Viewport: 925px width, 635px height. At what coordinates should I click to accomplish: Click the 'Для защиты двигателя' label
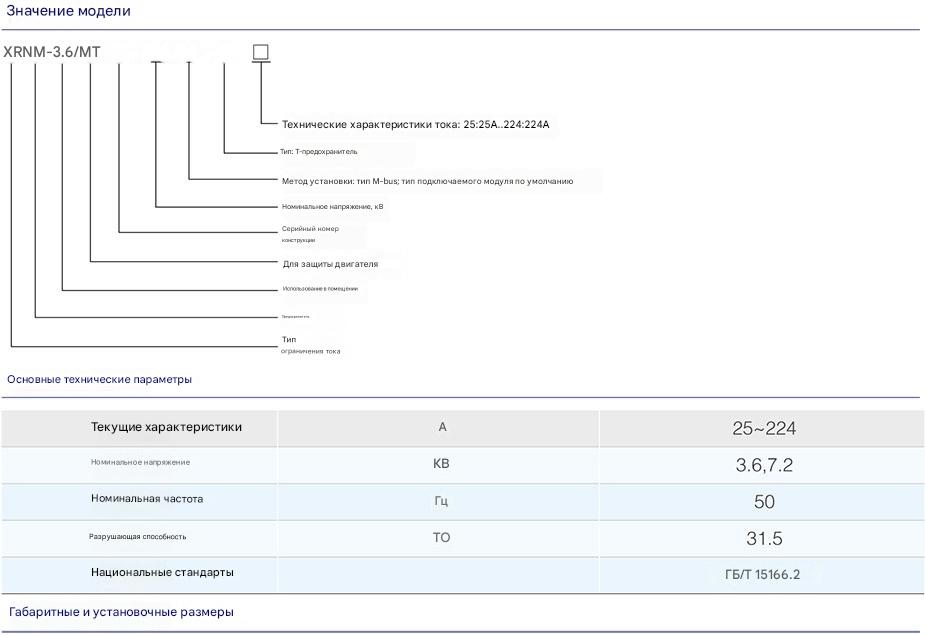tap(330, 264)
